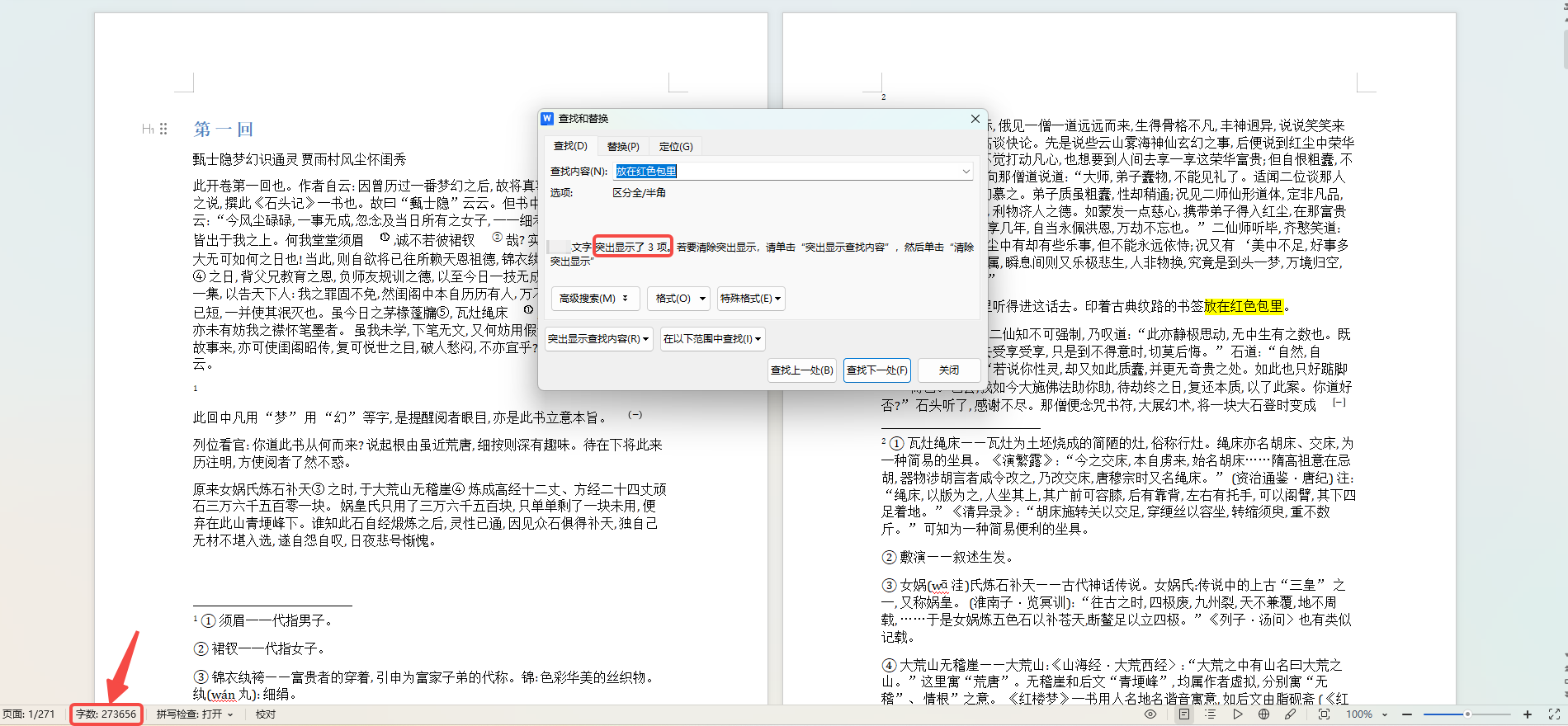Open the 特殊格式(E) dropdown
Image resolution: width=1568 pixels, height=726 pixels.
tap(750, 299)
